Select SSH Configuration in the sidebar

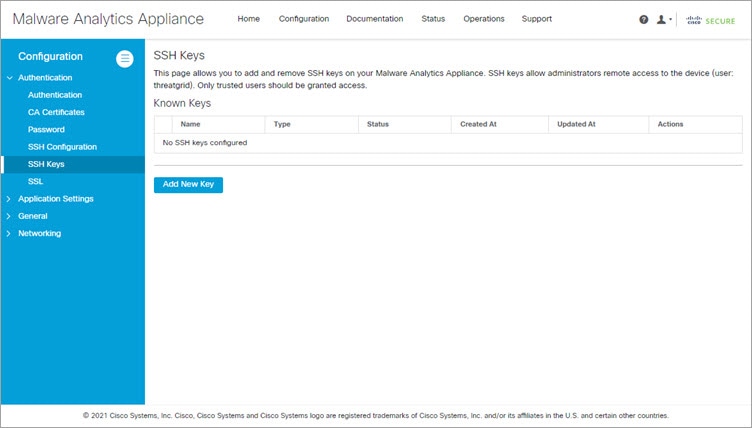coord(62,146)
